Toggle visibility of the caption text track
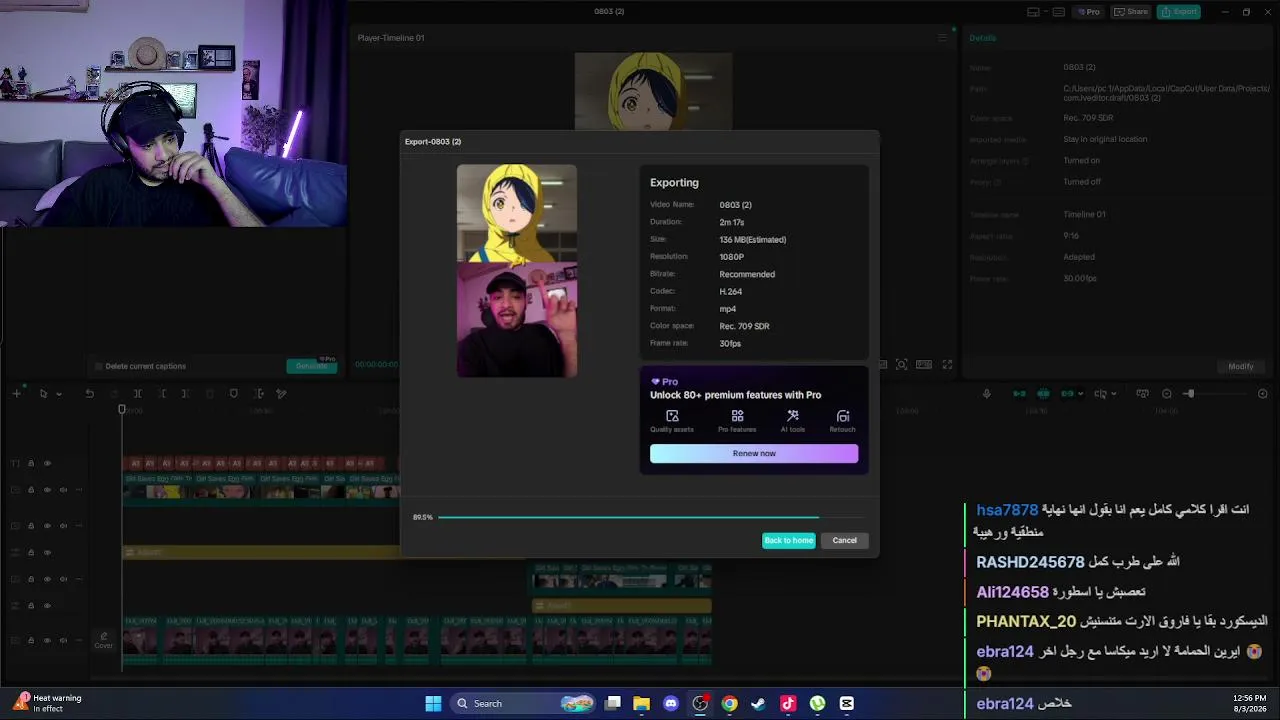 coord(46,463)
